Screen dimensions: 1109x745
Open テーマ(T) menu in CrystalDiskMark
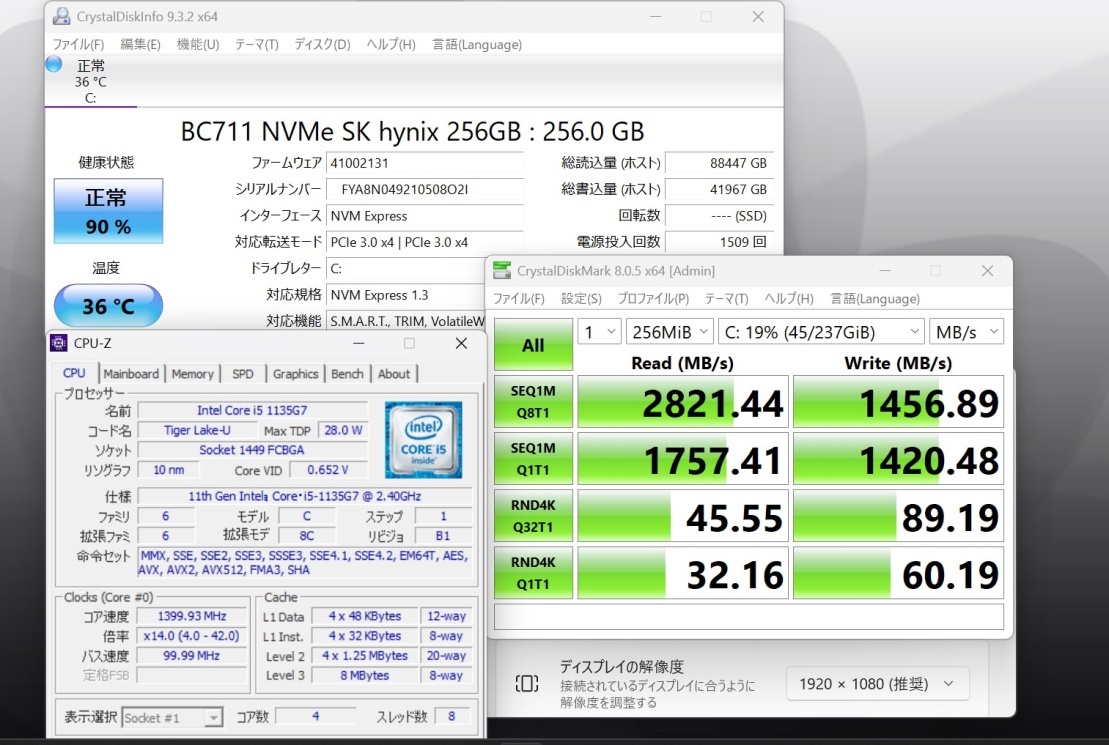tap(726, 299)
